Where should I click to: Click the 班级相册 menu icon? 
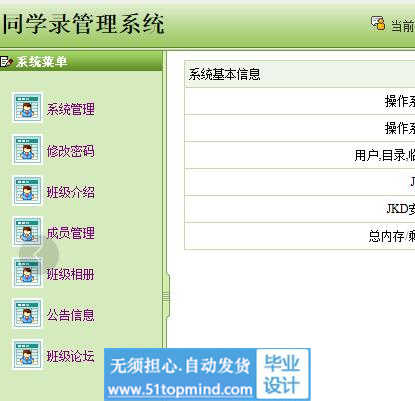tap(27, 273)
